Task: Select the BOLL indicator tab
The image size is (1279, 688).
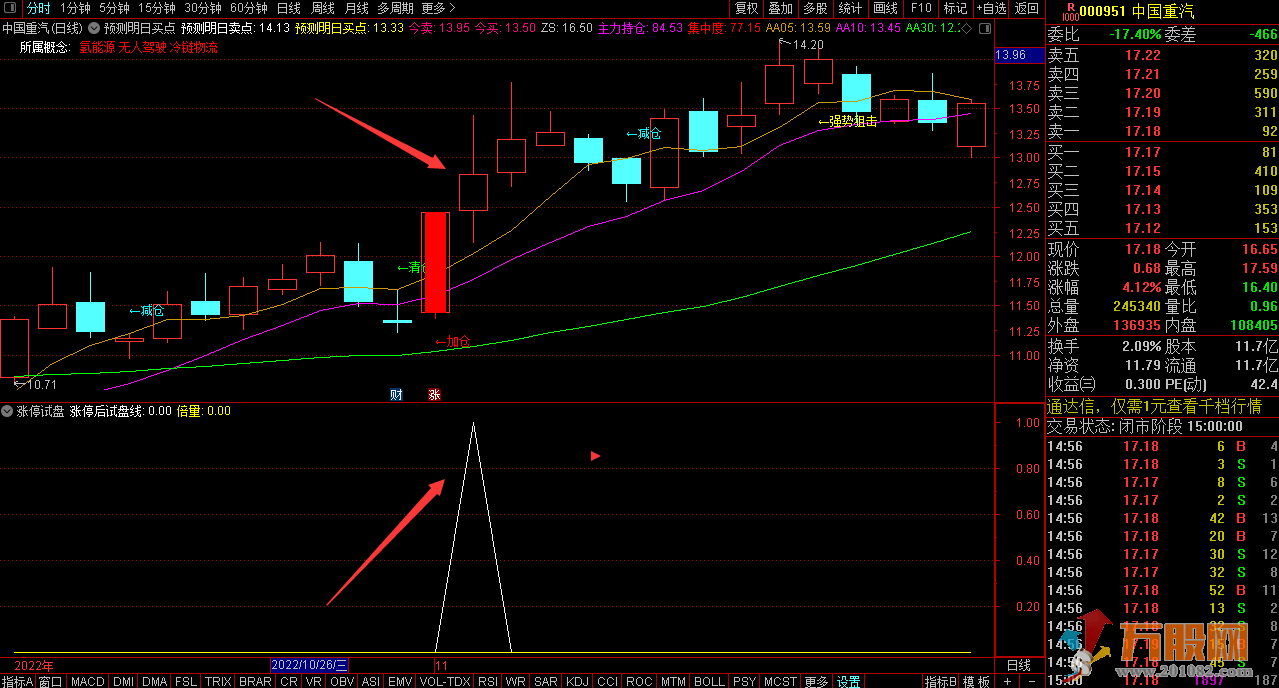Action: [x=709, y=681]
